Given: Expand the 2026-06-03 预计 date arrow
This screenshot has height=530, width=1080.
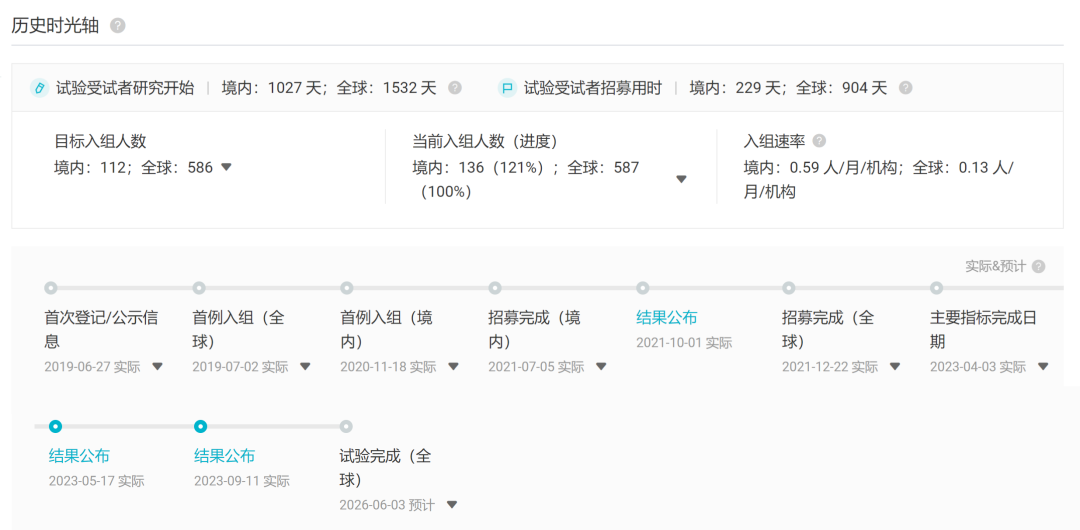Looking at the screenshot, I should (452, 505).
